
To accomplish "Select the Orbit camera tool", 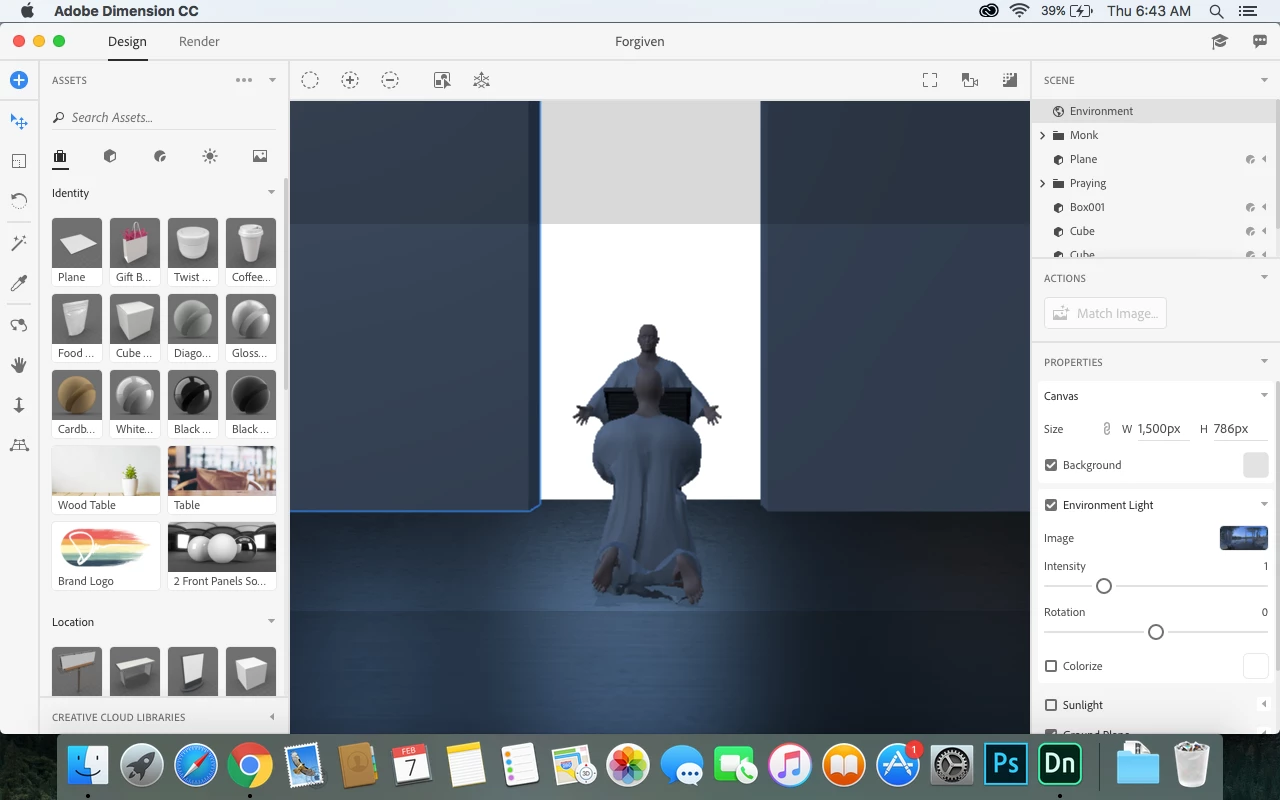I will 19,325.
